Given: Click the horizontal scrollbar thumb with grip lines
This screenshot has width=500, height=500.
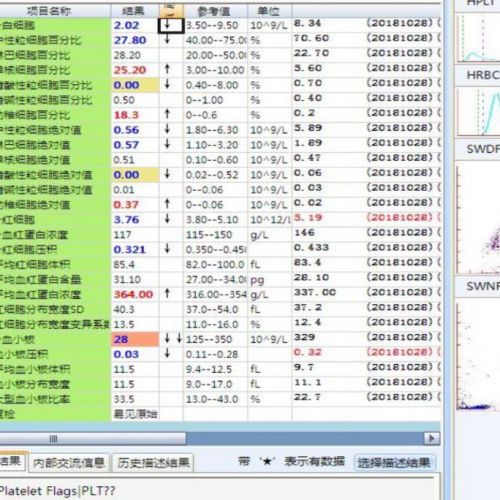Looking at the screenshot, I should pyautogui.click(x=92, y=438).
